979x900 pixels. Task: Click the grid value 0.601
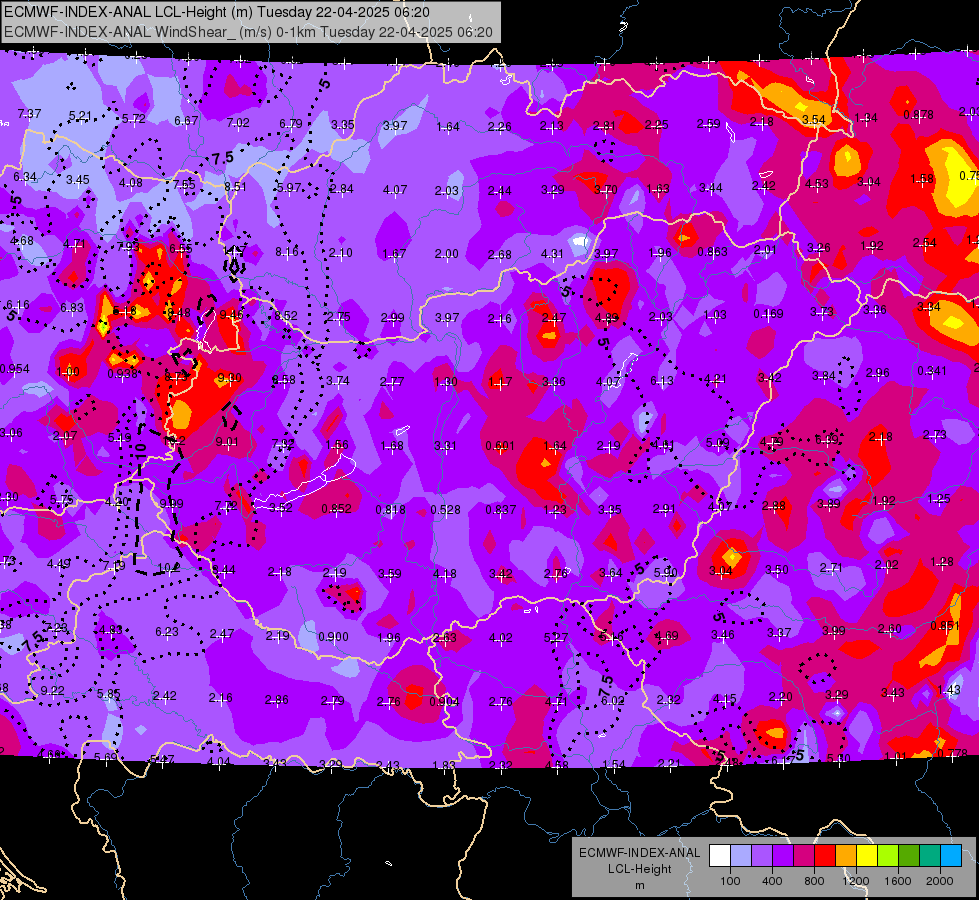500,446
